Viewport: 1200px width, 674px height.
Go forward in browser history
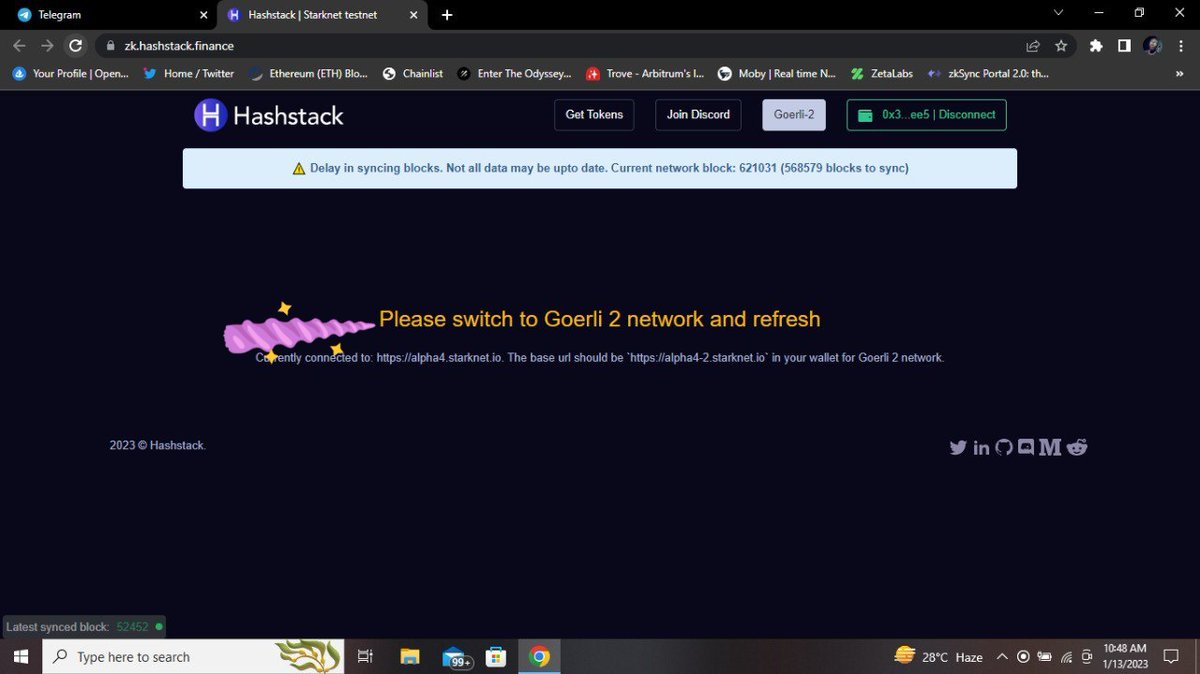point(47,46)
